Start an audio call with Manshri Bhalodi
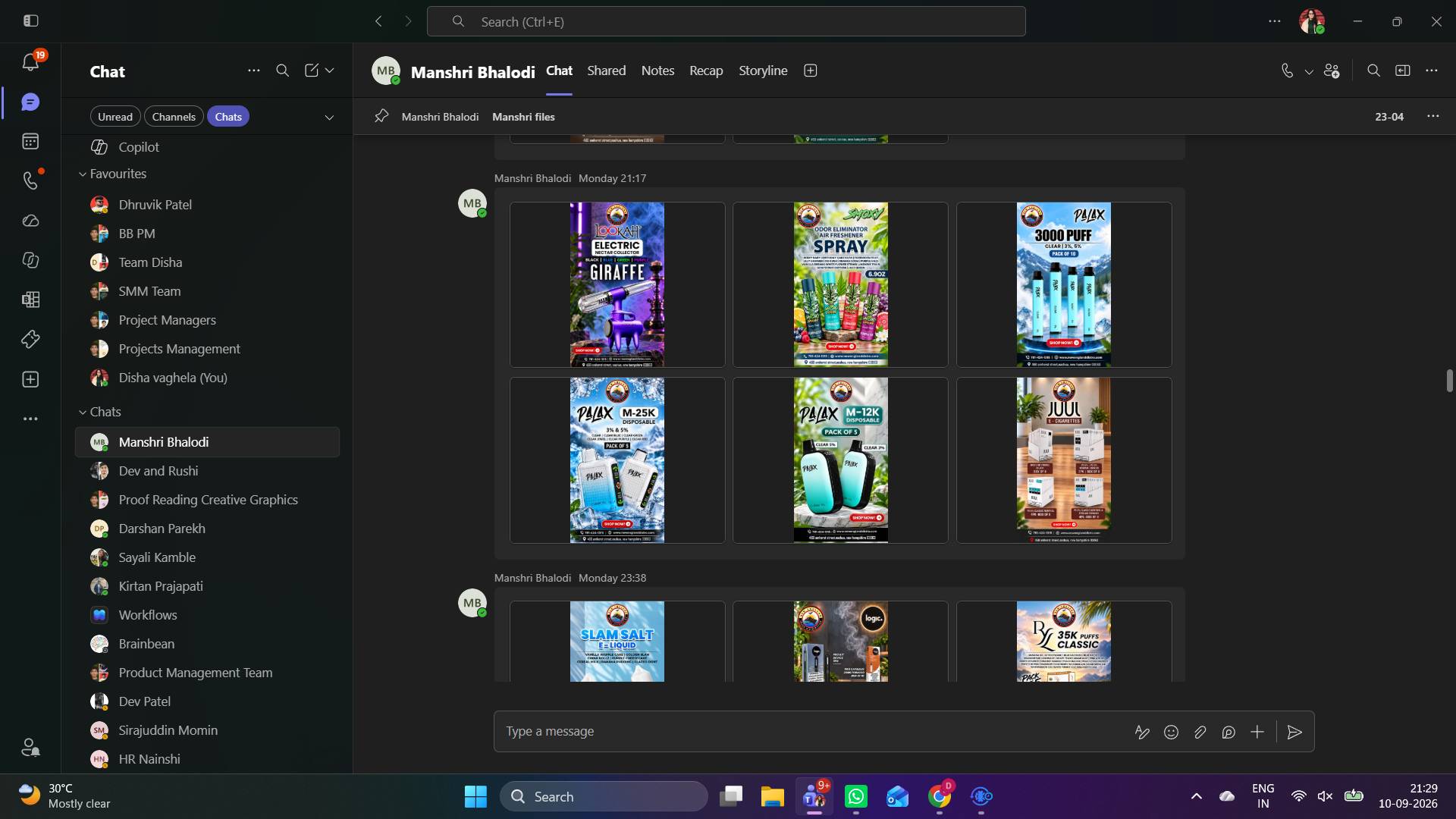 1287,71
